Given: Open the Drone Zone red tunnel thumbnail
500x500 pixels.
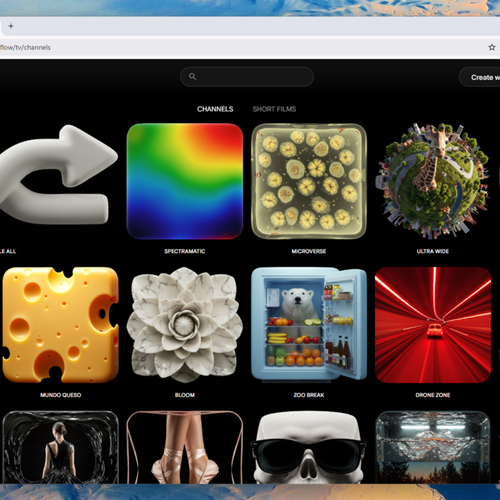Looking at the screenshot, I should (x=433, y=325).
